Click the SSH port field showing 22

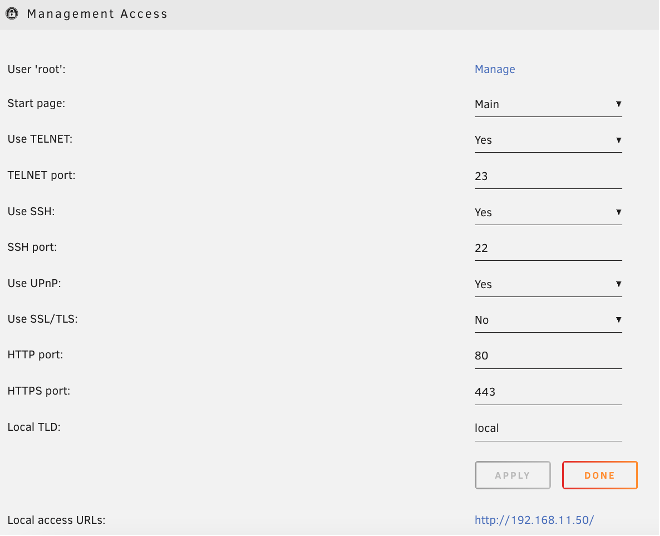[548, 248]
